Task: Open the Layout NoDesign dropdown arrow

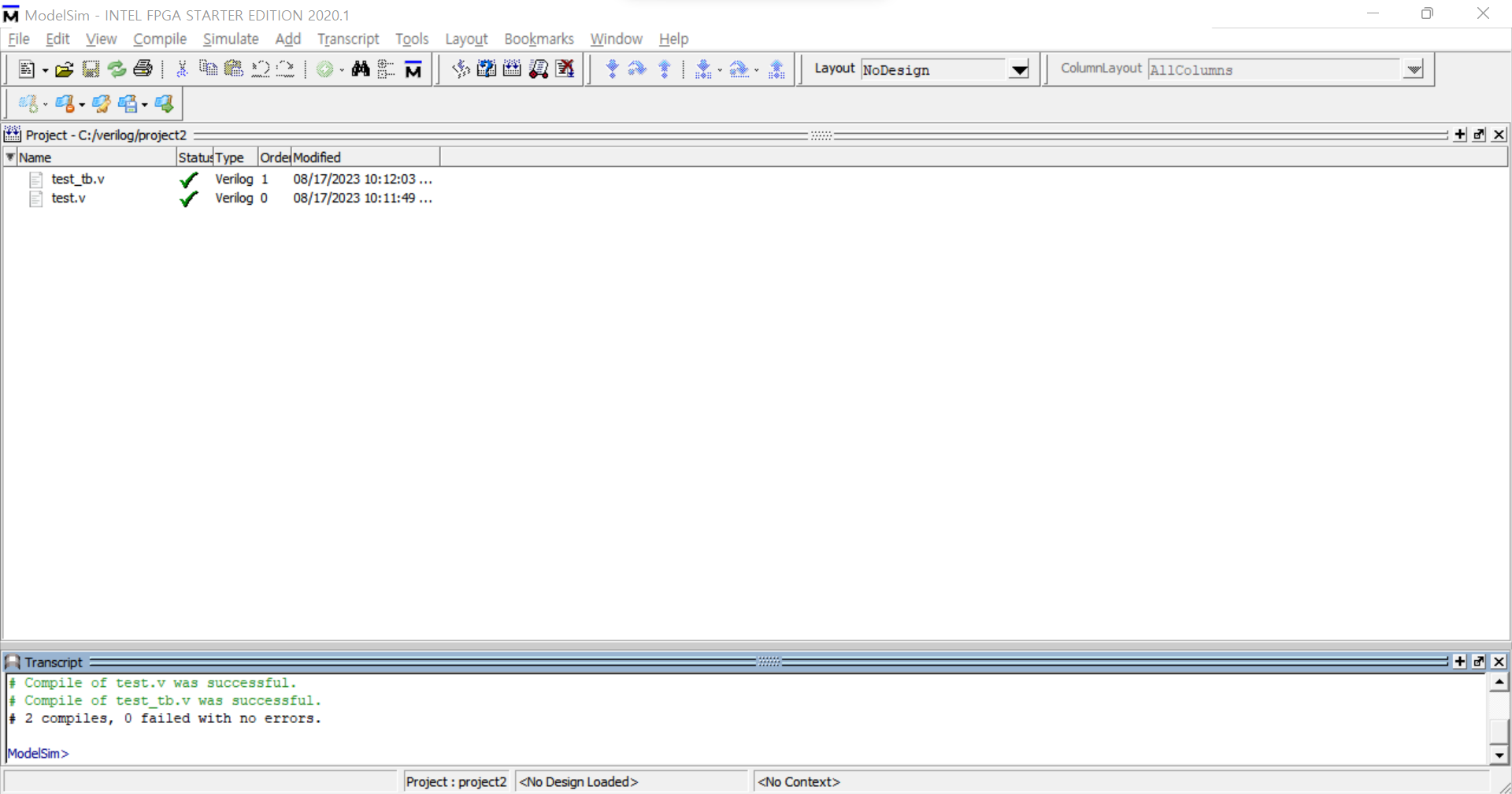Action: (1020, 69)
